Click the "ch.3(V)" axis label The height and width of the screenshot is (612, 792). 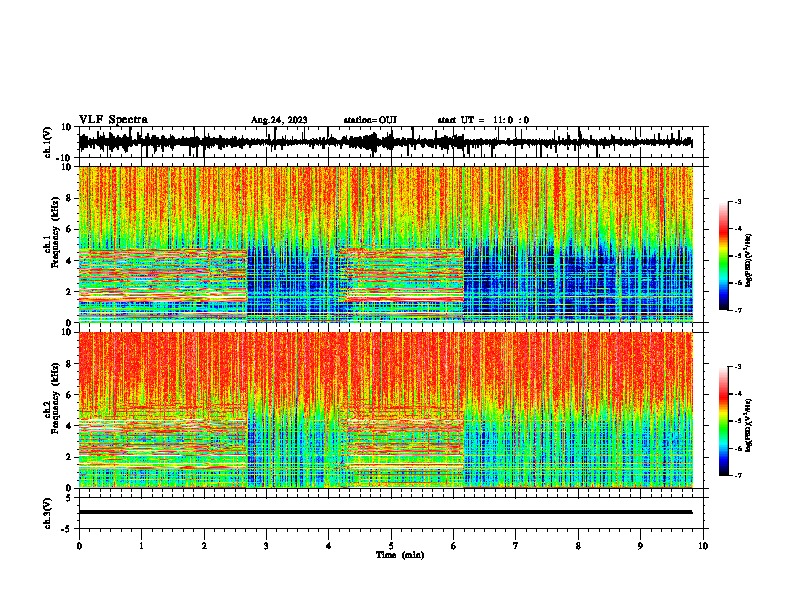point(48,513)
